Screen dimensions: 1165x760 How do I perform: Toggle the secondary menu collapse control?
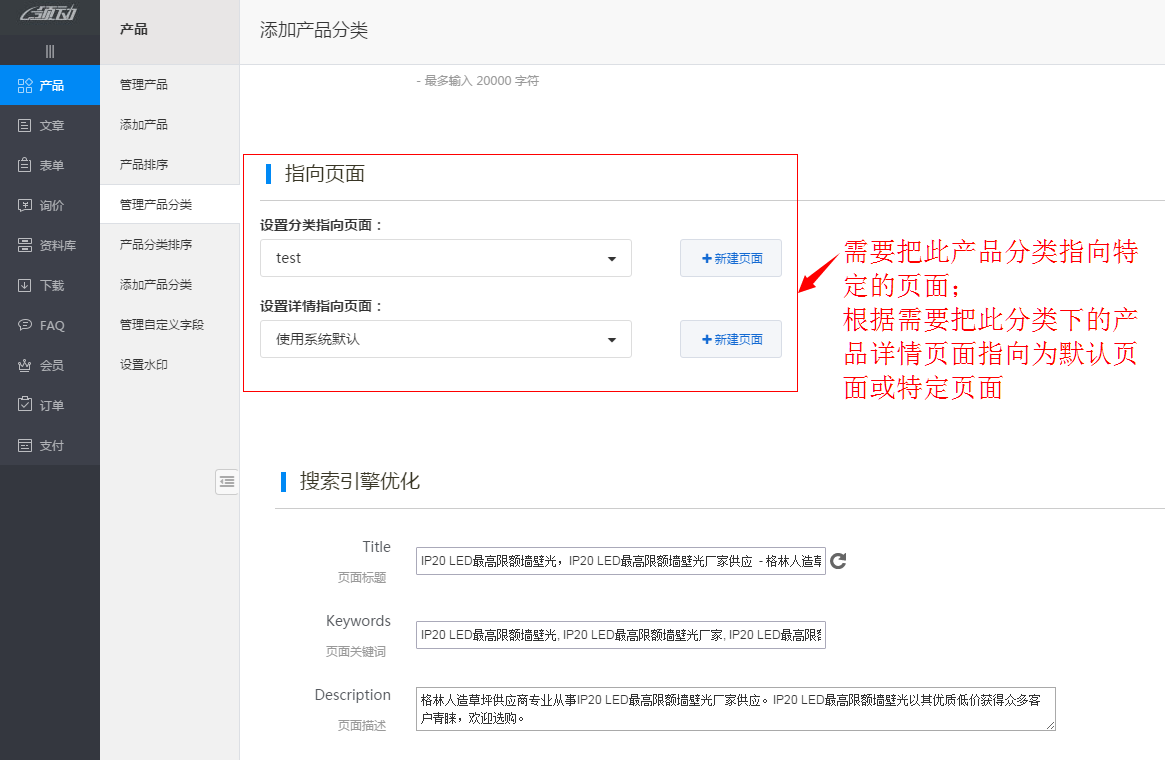[x=227, y=481]
